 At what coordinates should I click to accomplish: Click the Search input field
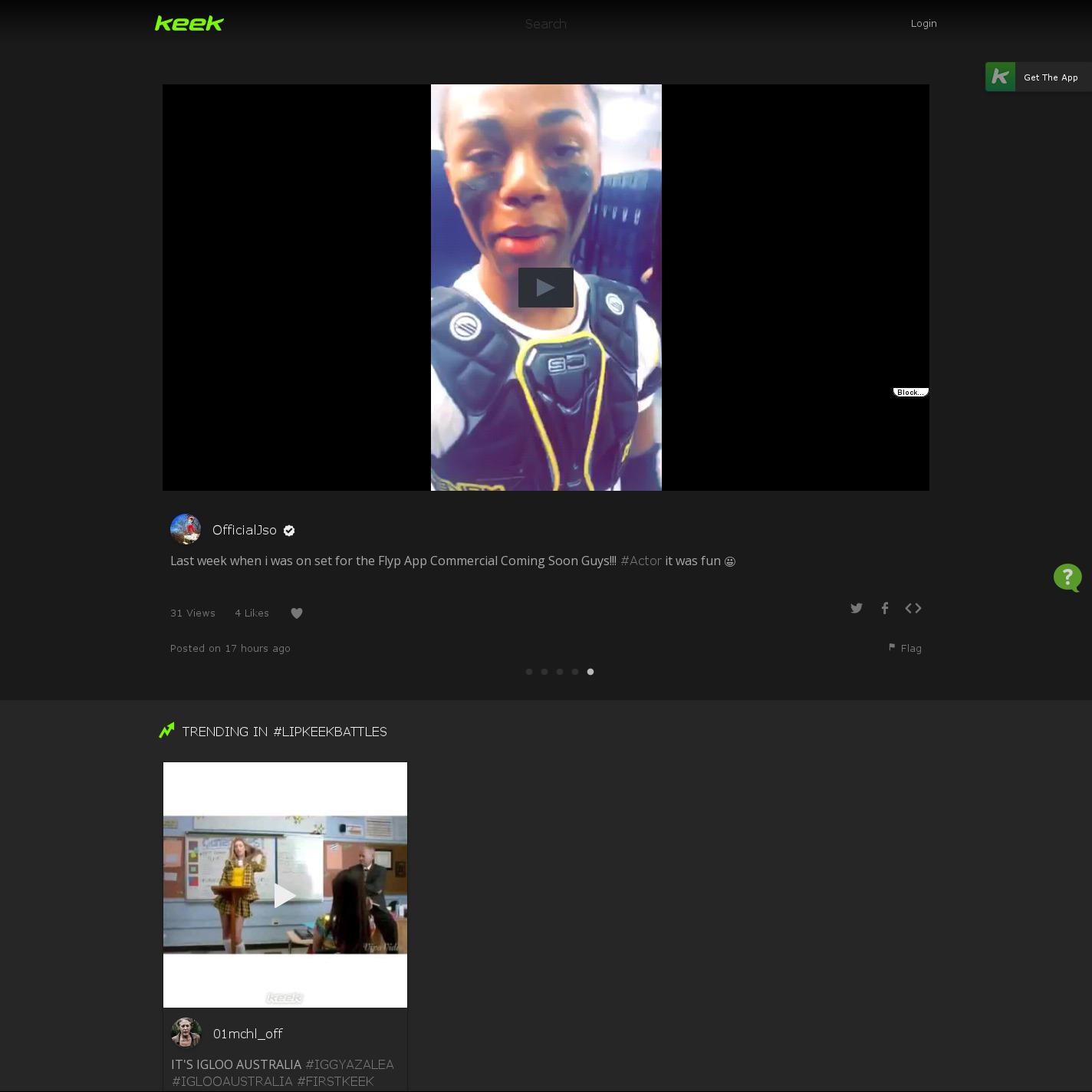(546, 24)
